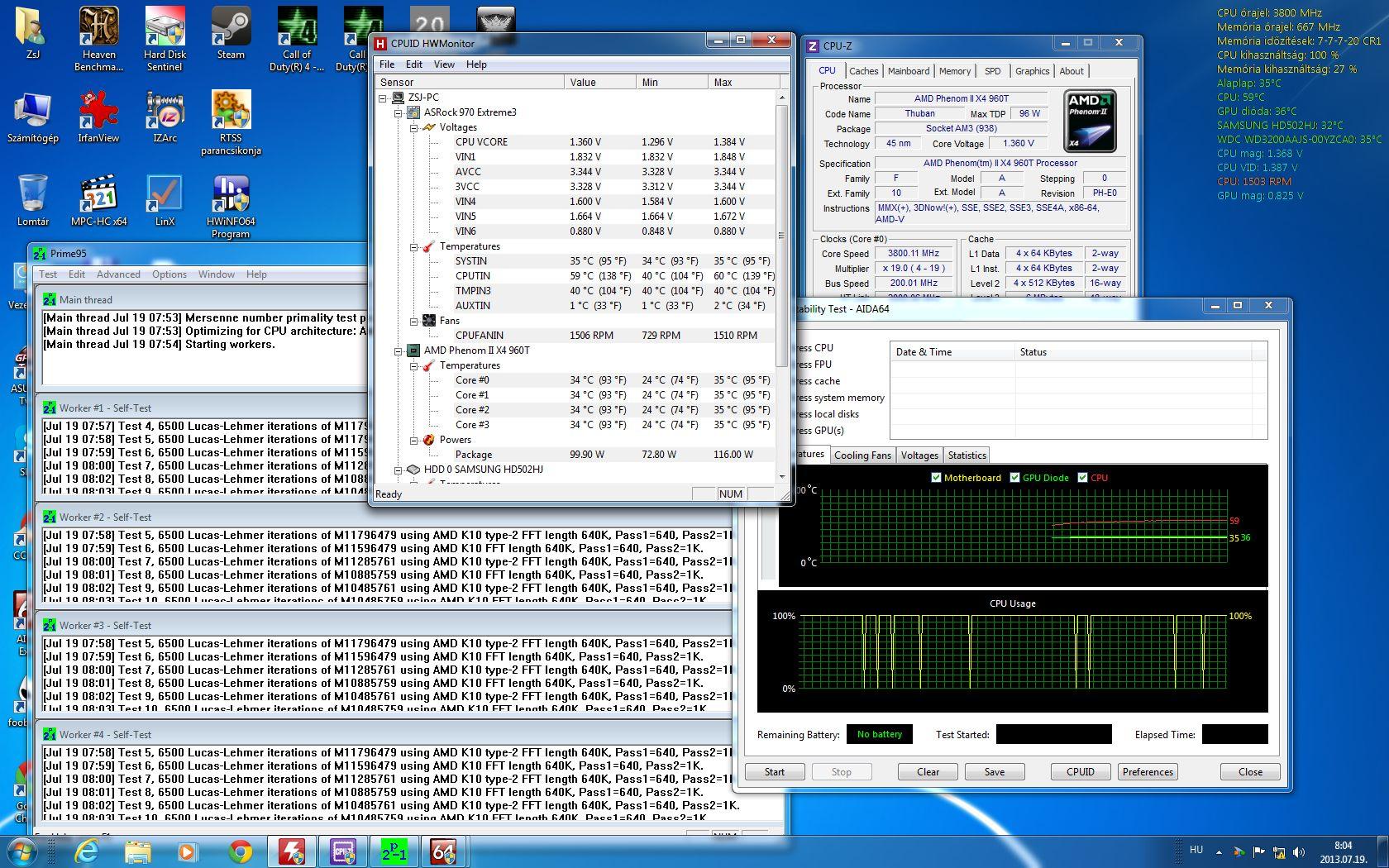The height and width of the screenshot is (868, 1389).
Task: Click Action Center flag tray icon
Action: 1258,851
